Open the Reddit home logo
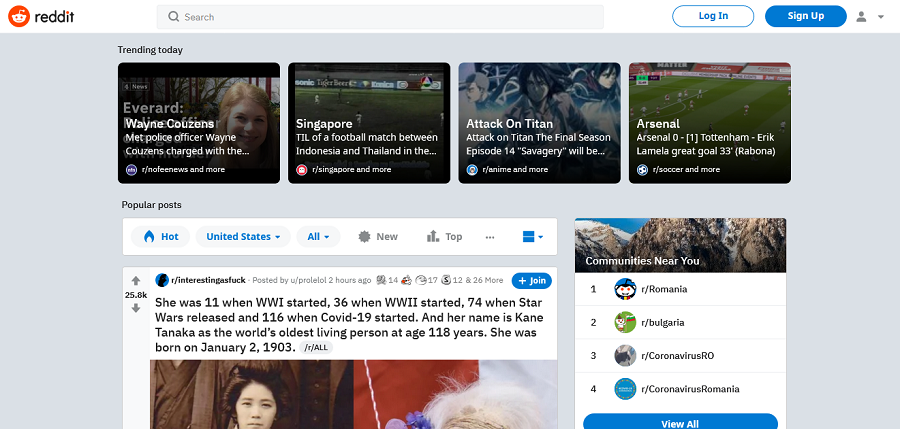This screenshot has width=900, height=429. click(41, 17)
